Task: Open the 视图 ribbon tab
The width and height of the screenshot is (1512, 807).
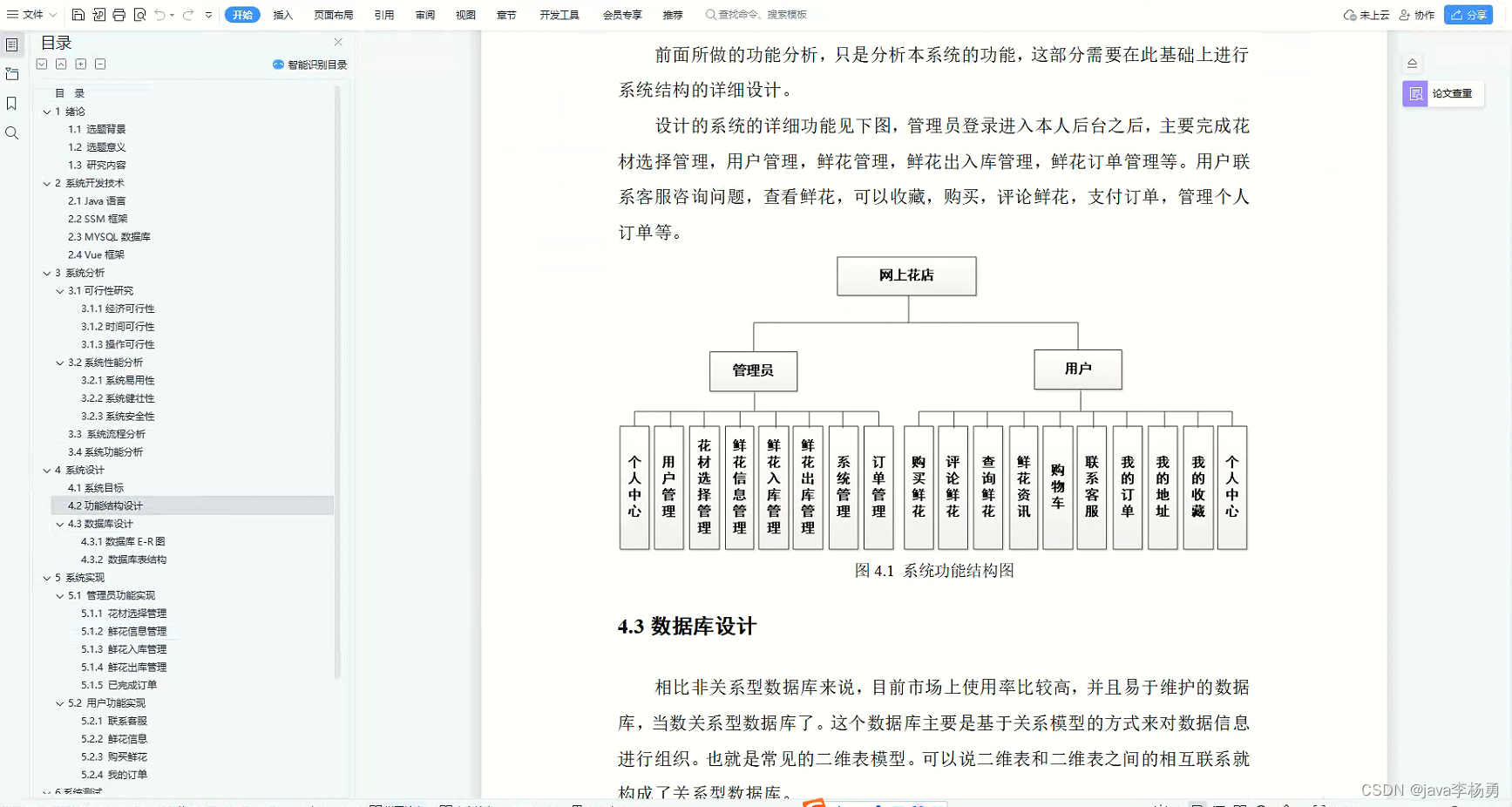Action: [465, 15]
